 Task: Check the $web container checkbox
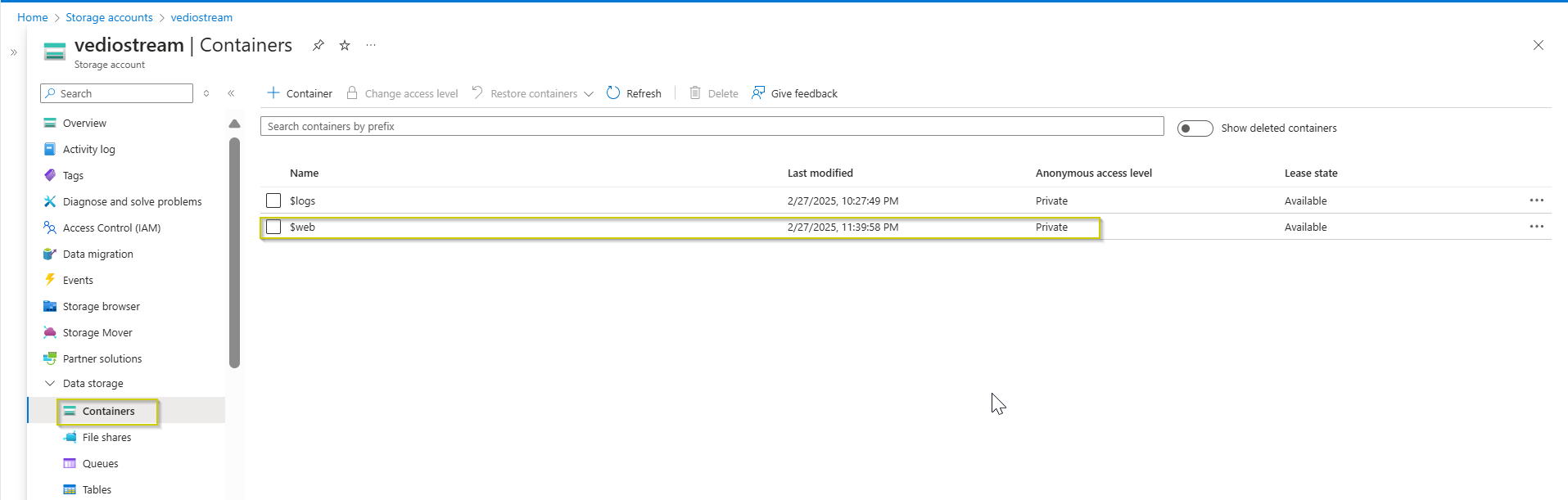coord(273,227)
